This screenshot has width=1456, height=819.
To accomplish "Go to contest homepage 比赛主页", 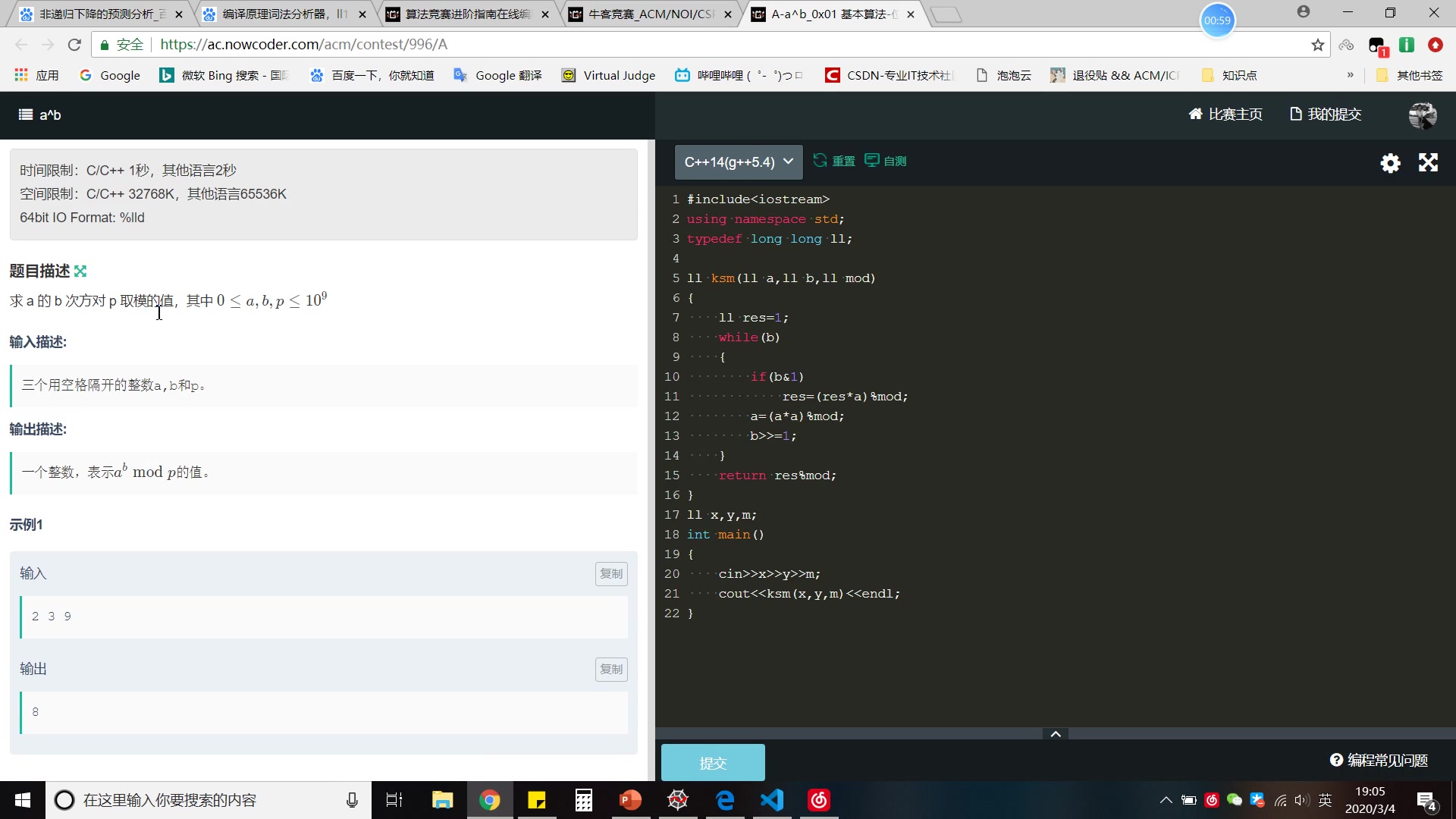I will (1225, 115).
